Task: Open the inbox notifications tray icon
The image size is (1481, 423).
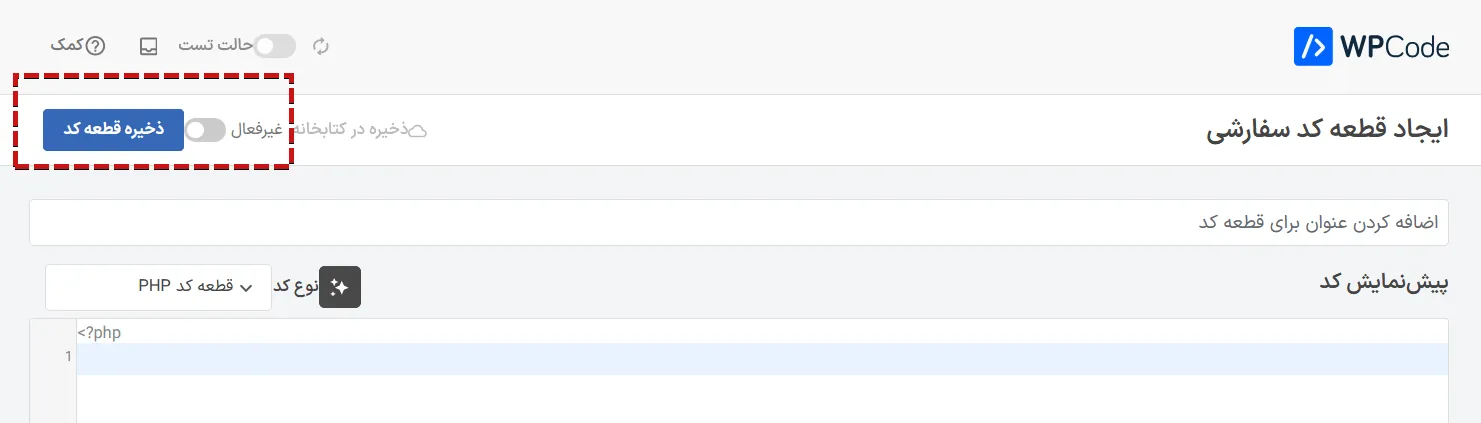Action: (x=148, y=46)
